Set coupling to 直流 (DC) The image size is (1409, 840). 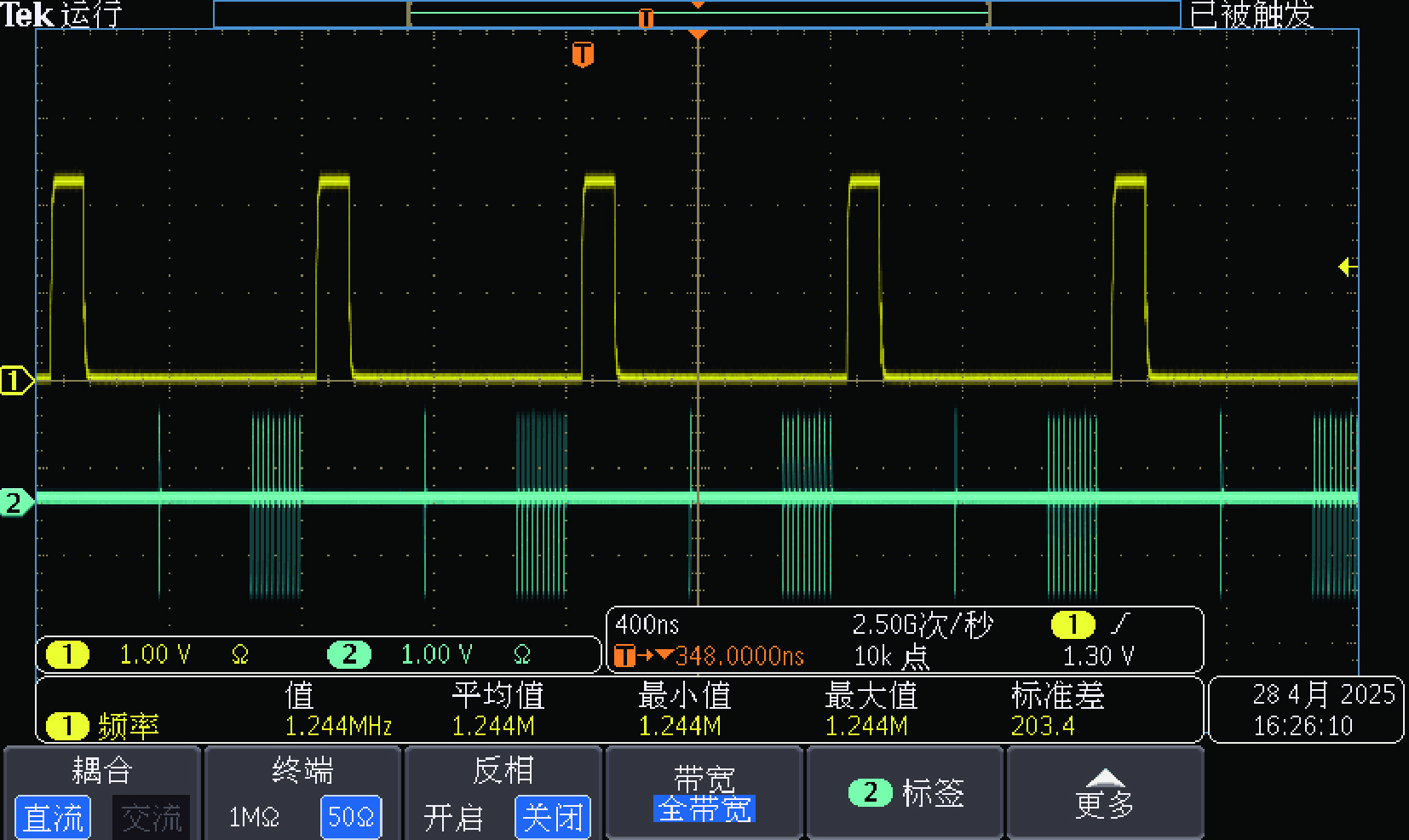53,818
